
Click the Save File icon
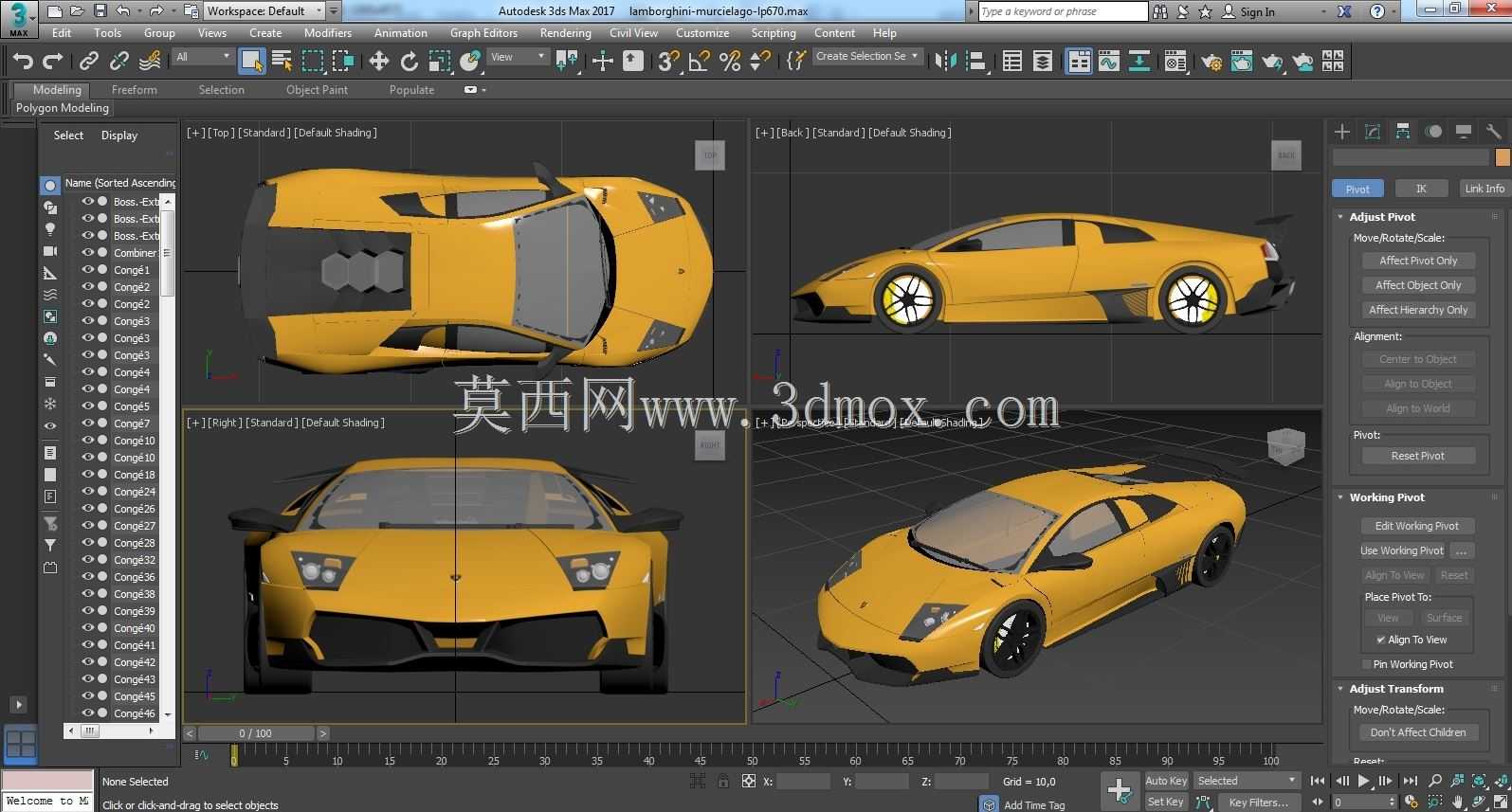point(100,11)
